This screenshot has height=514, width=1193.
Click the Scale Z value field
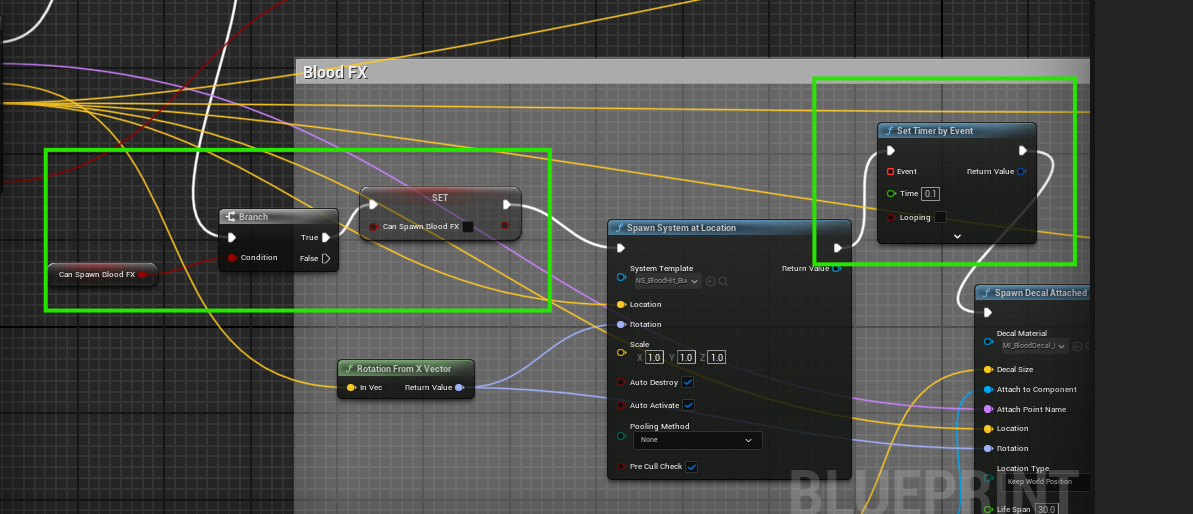[x=716, y=357]
